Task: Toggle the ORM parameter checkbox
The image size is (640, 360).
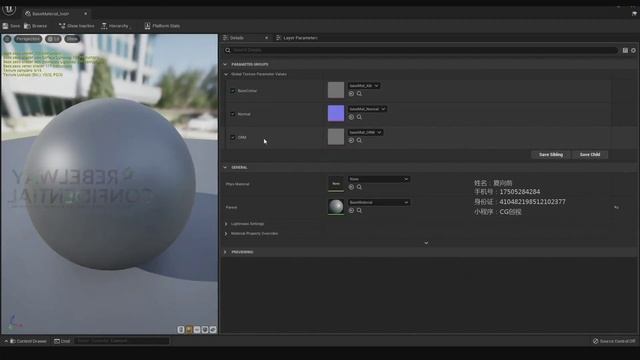Action: (233, 137)
